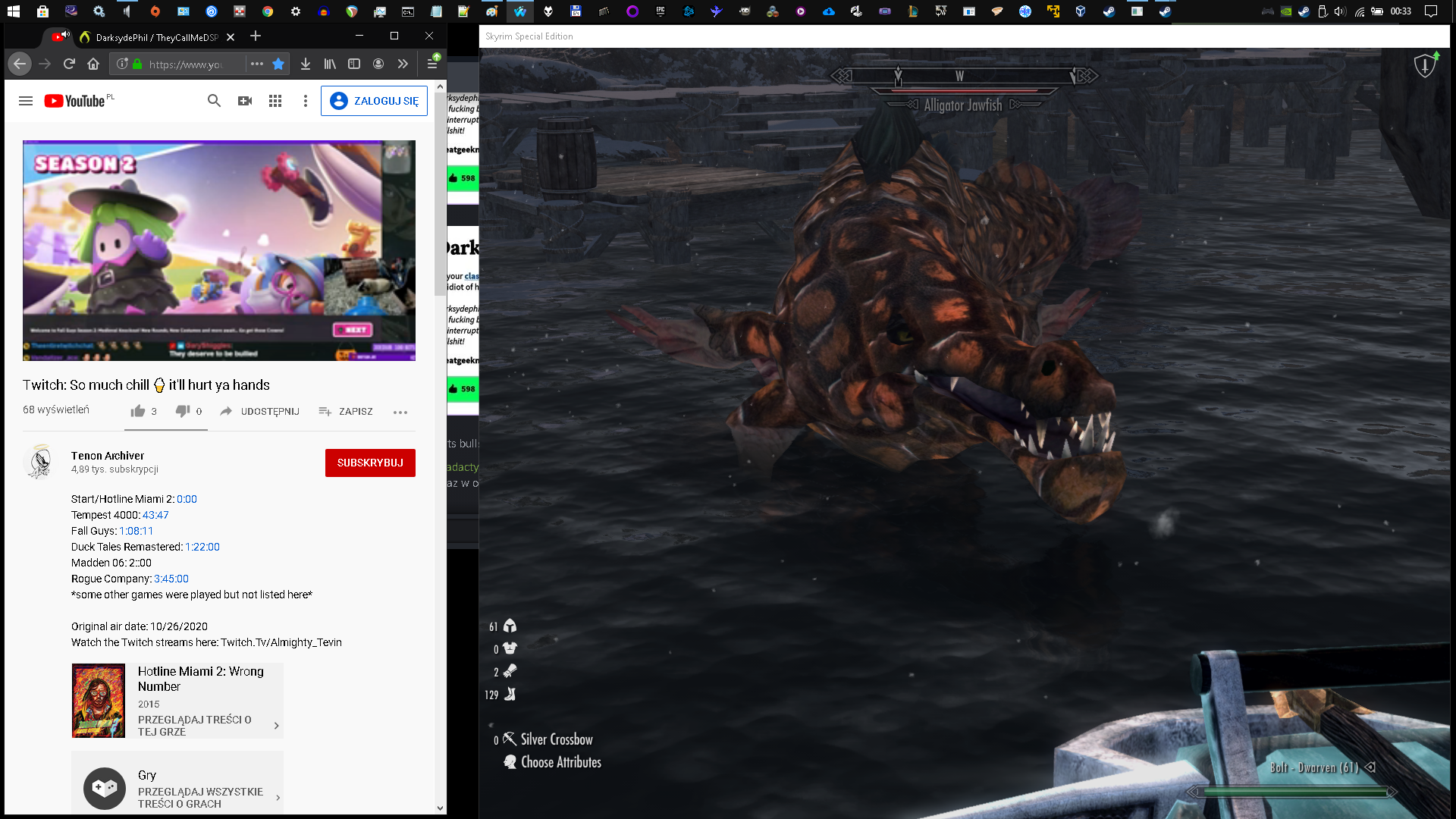The image size is (1456, 819).
Task: Toggle the Firefox sidebar icon
Action: pos(354,64)
